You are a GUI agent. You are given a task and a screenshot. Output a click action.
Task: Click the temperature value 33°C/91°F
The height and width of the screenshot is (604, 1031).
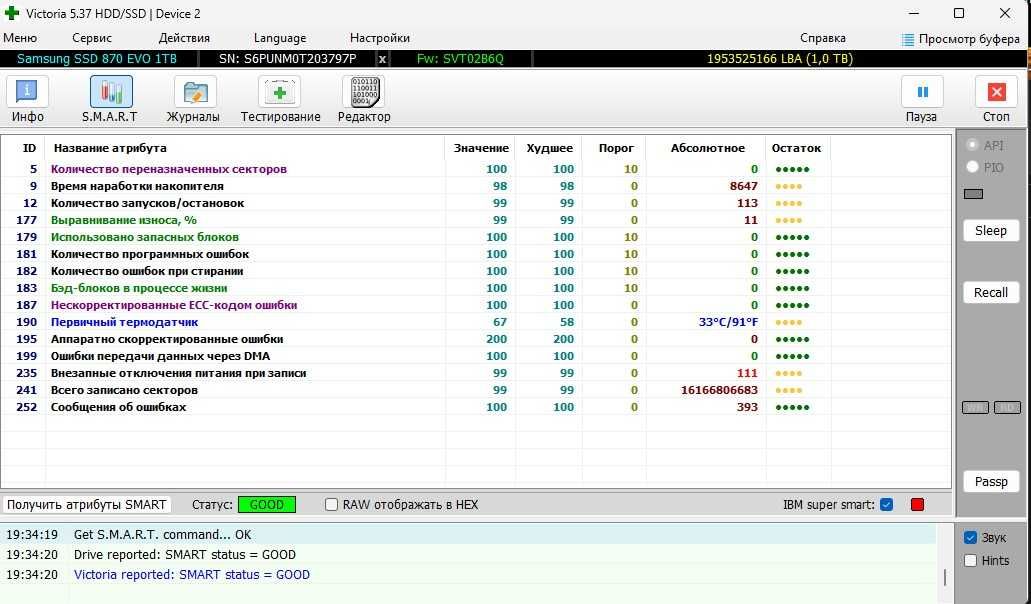(x=728, y=322)
